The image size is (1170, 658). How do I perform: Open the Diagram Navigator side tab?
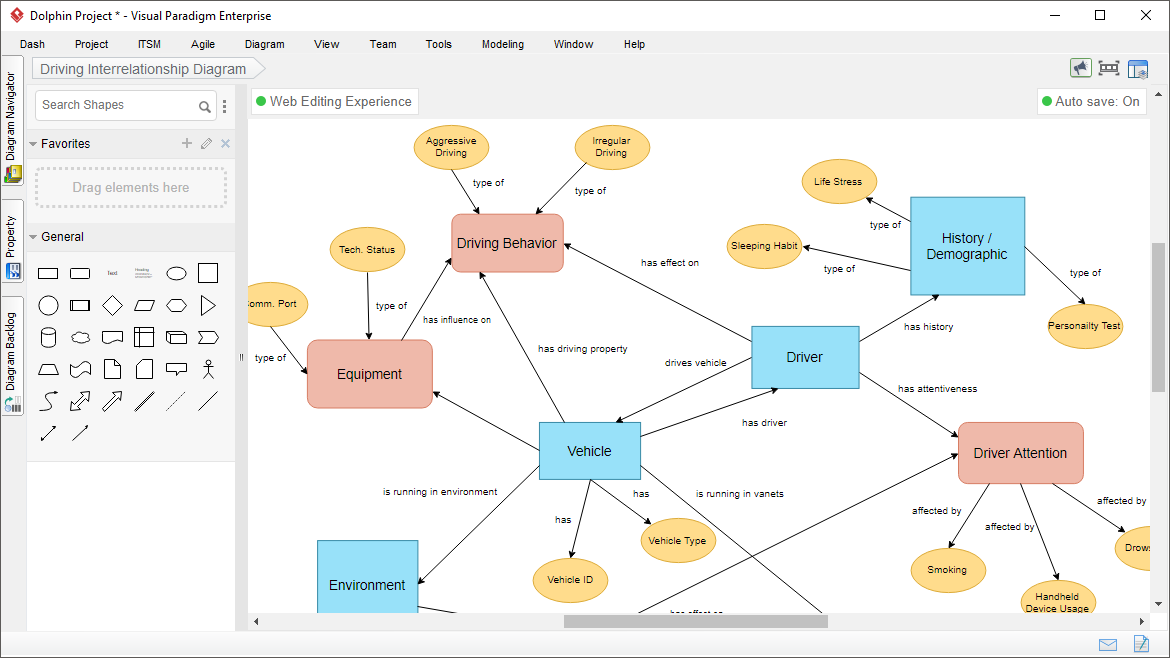pyautogui.click(x=12, y=121)
